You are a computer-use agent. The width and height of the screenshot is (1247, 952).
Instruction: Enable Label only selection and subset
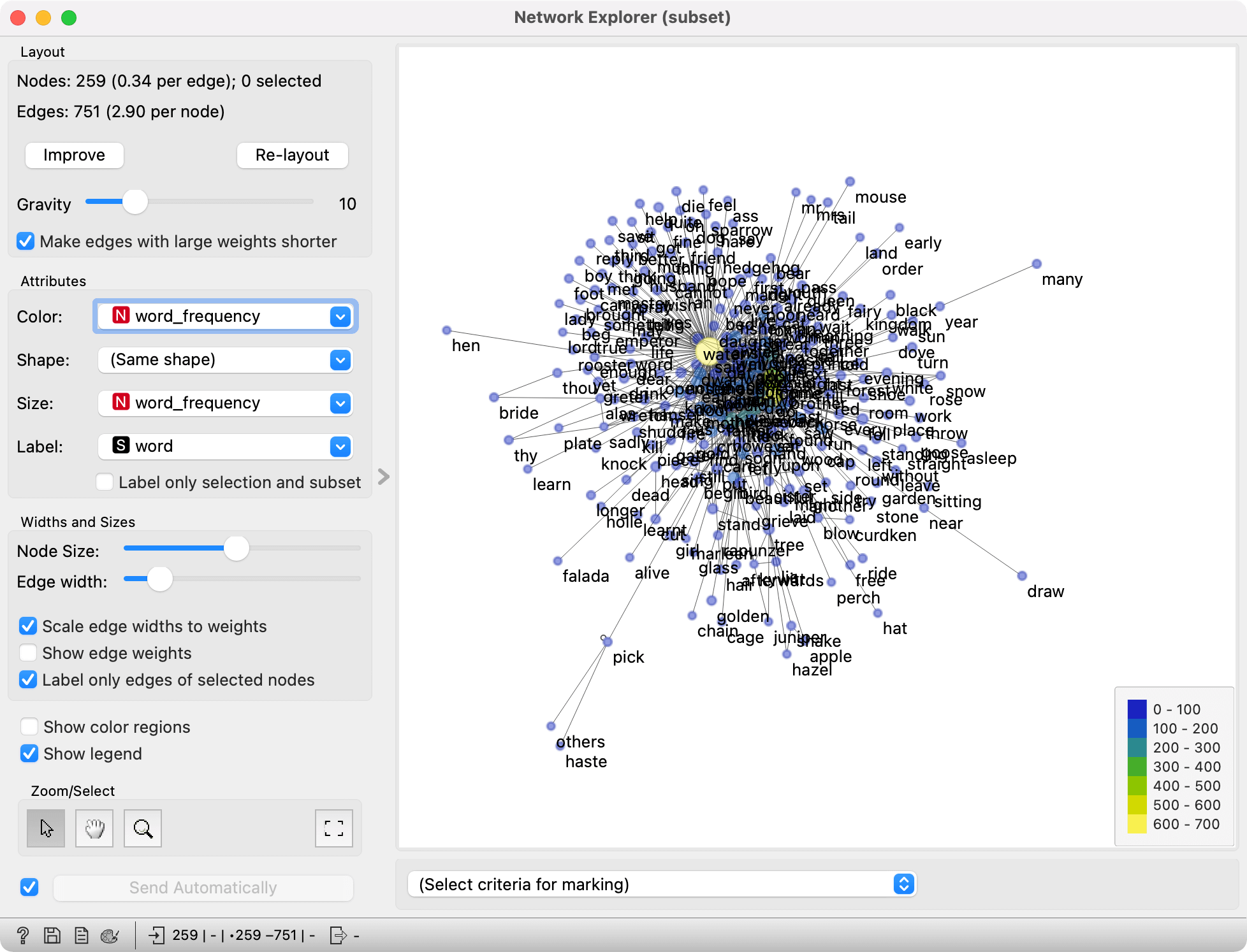pos(105,482)
